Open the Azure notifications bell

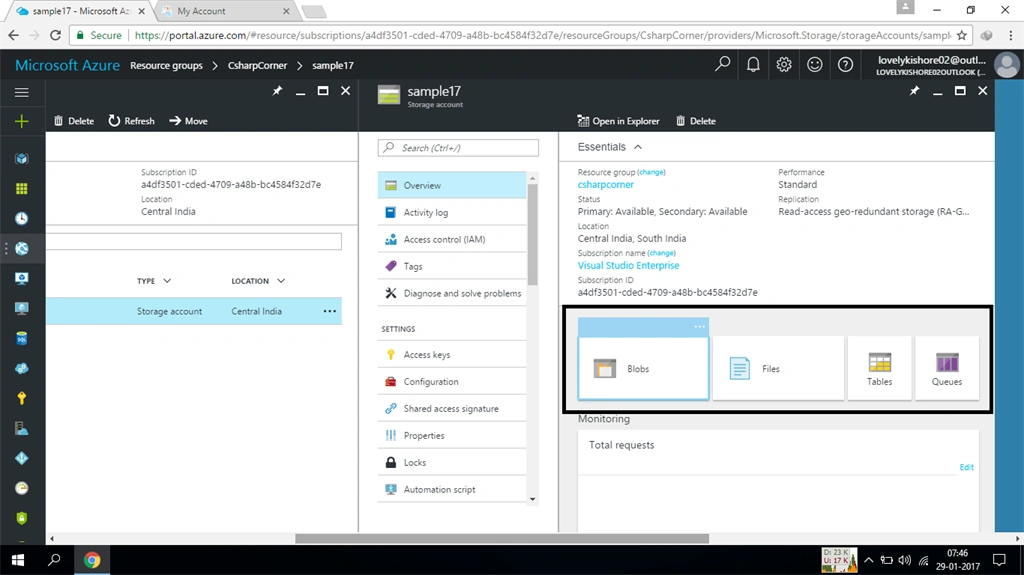[x=753, y=65]
